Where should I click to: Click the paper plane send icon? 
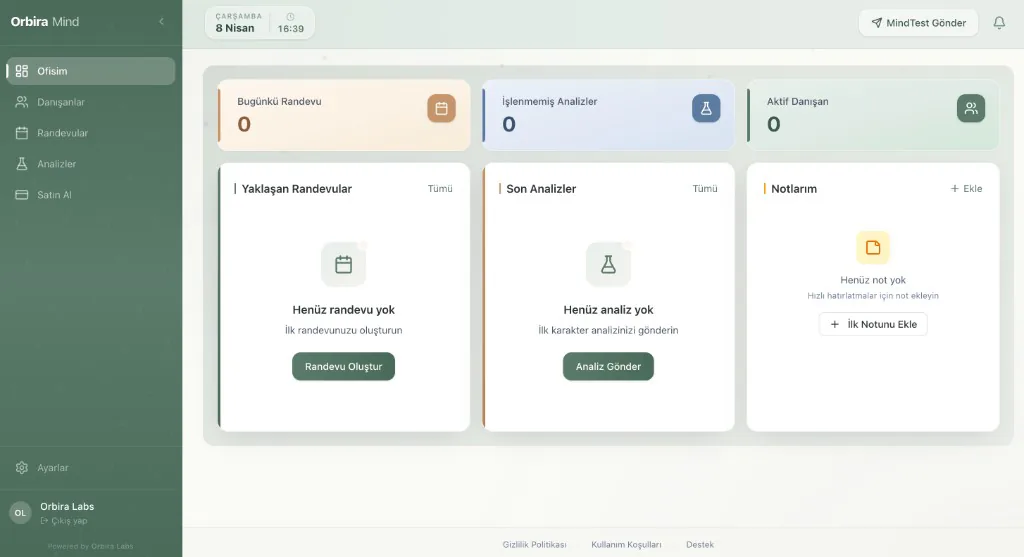click(x=876, y=23)
